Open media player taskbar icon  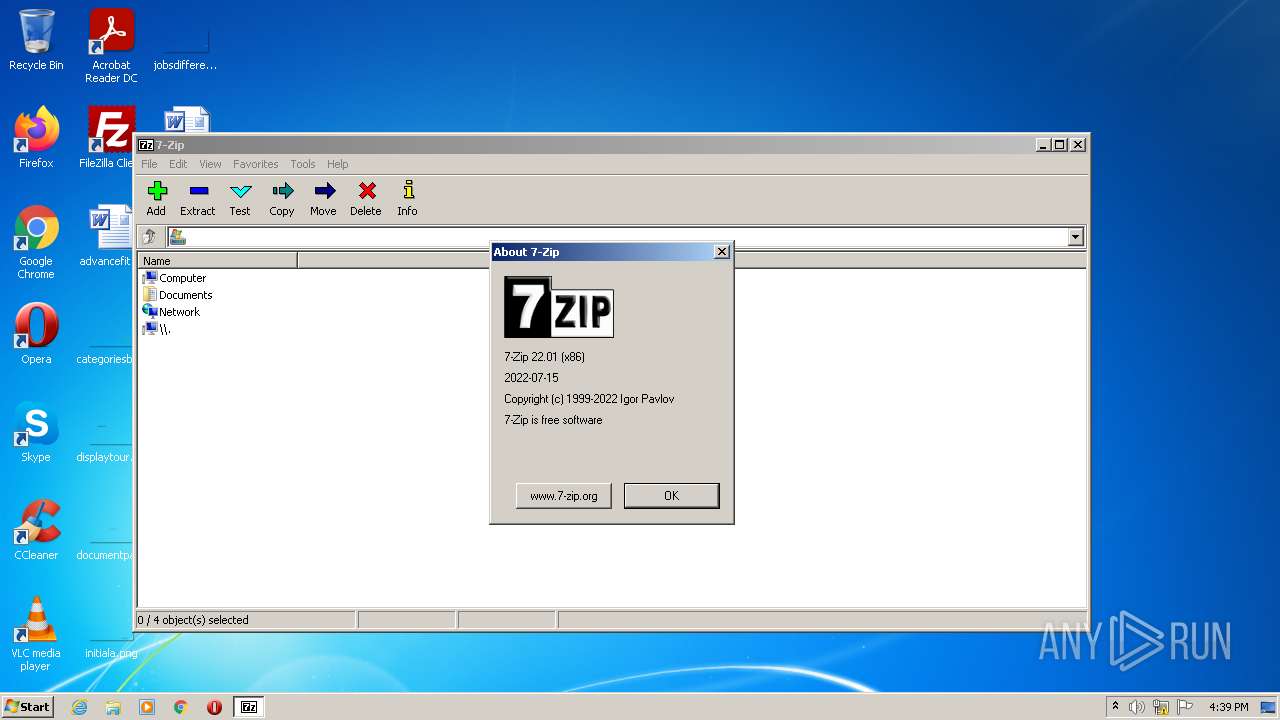tap(147, 707)
